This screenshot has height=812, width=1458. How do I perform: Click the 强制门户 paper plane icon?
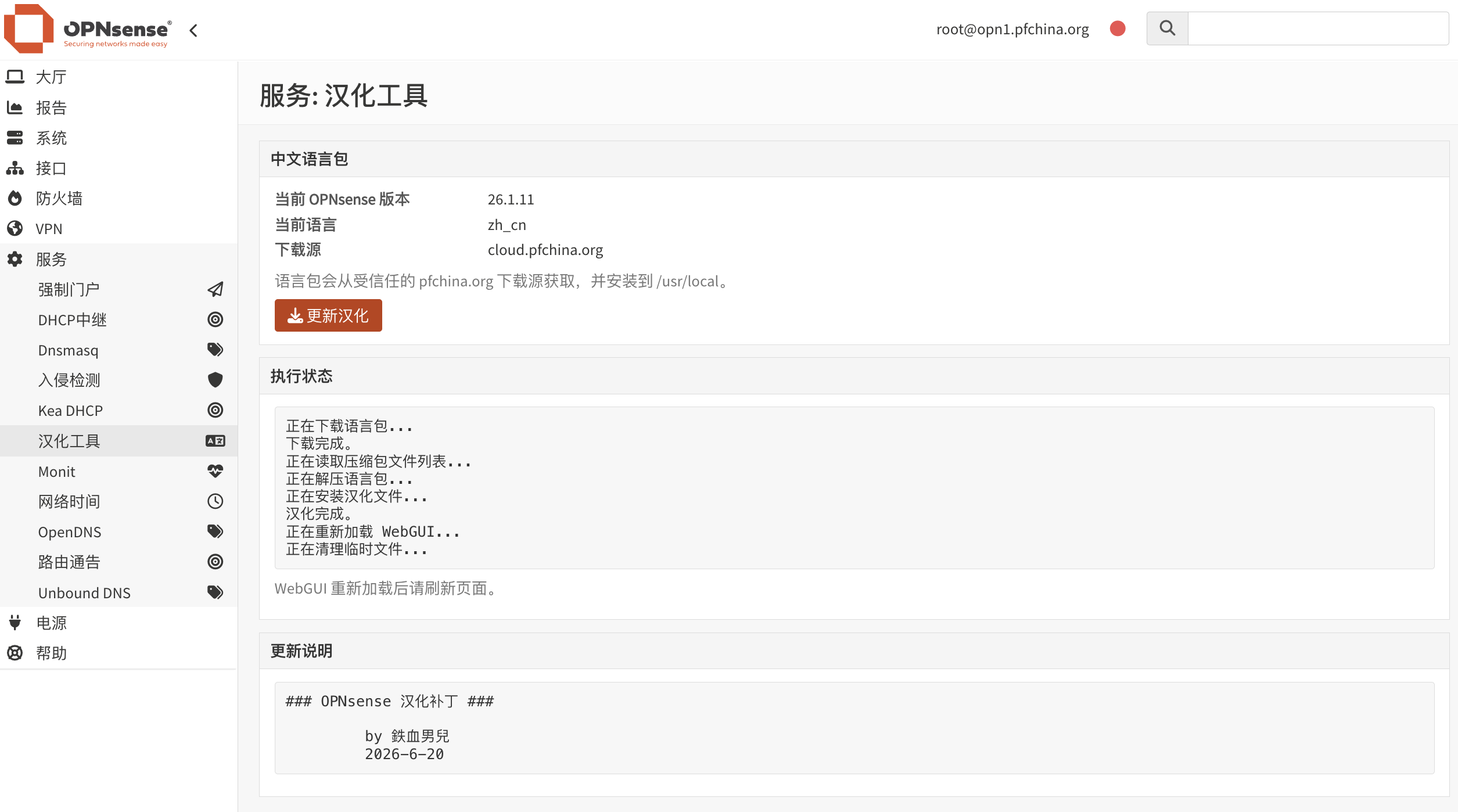pyautogui.click(x=216, y=289)
